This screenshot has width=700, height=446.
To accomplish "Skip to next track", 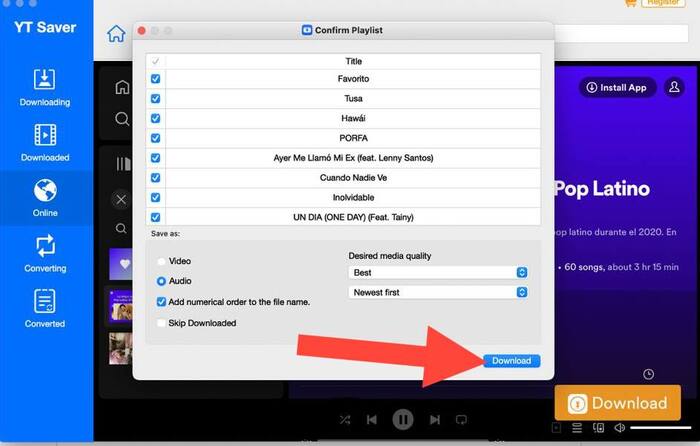I will click(x=434, y=420).
